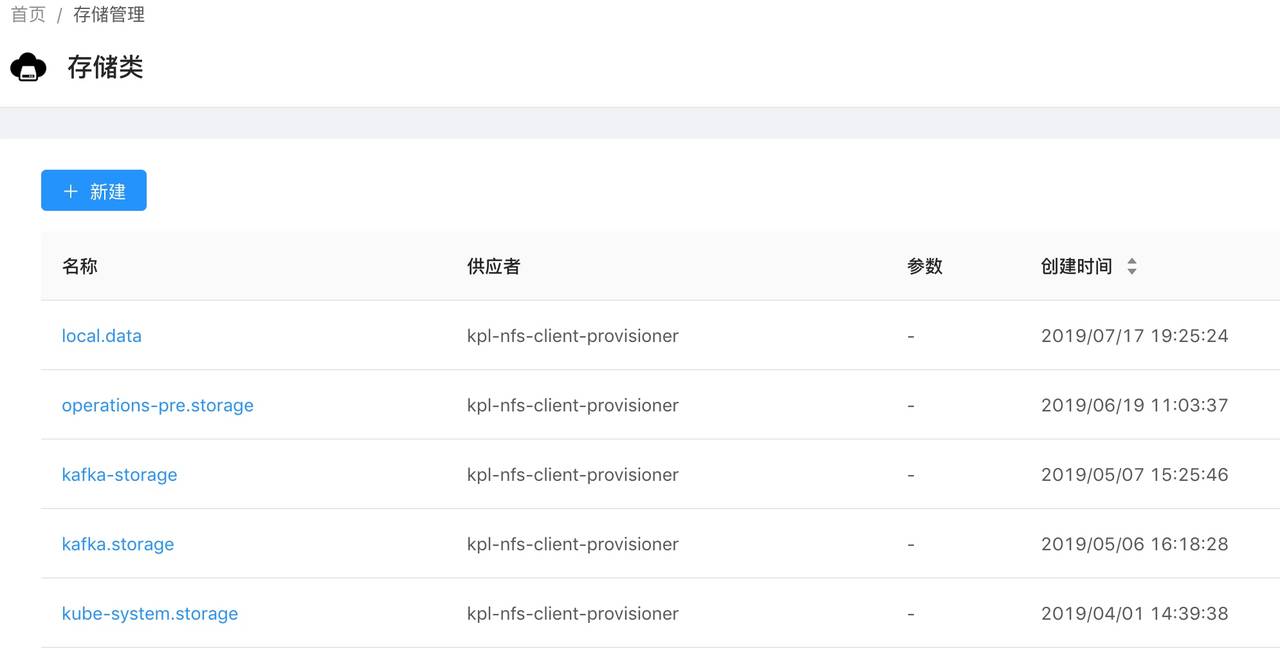Image resolution: width=1280 pixels, height=657 pixels.
Task: Open the local.data storage class
Action: [102, 336]
